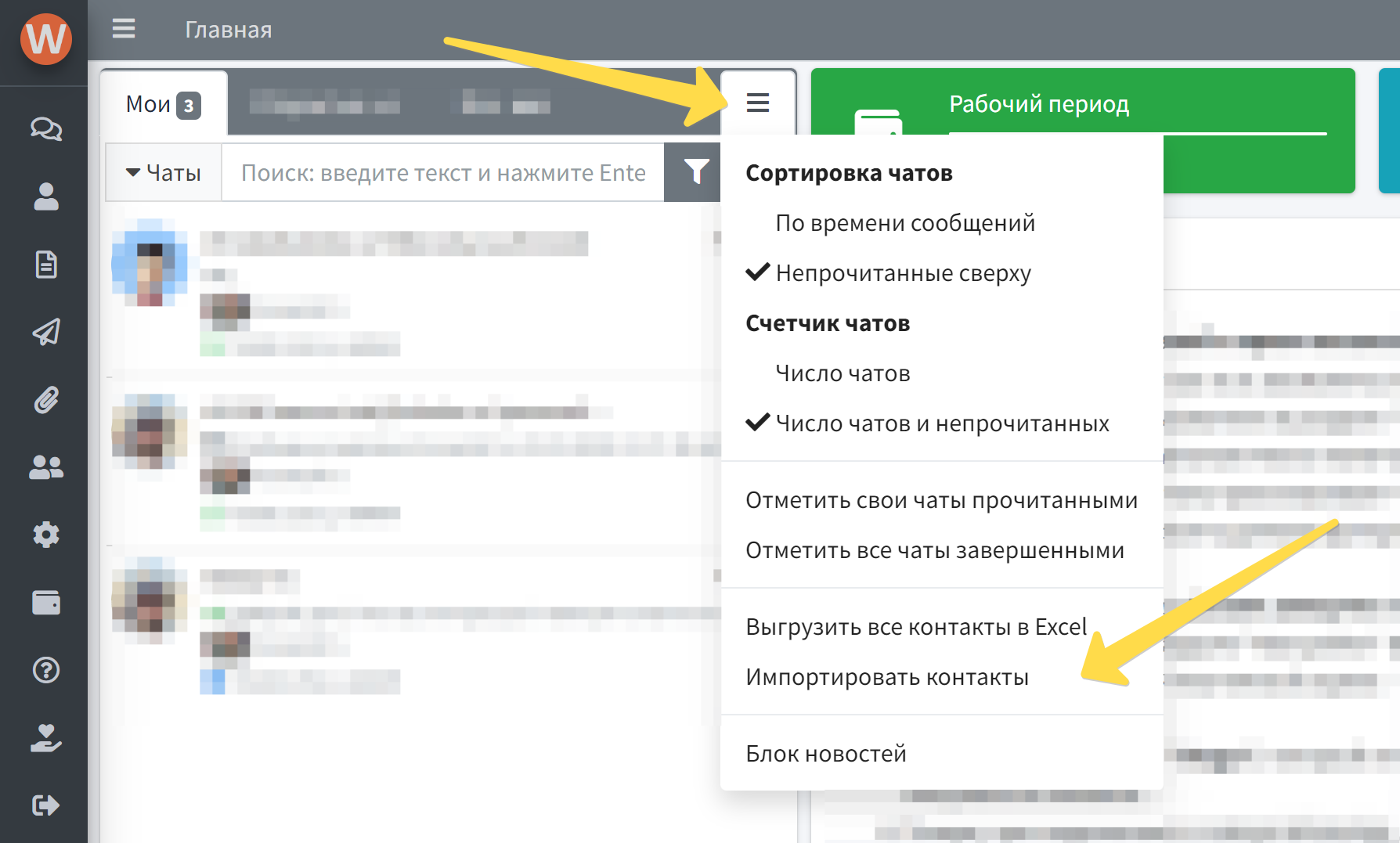Image resolution: width=1400 pixels, height=843 pixels.
Task: Toggle 'Непрочитанные сверху' sorting
Action: (x=902, y=273)
